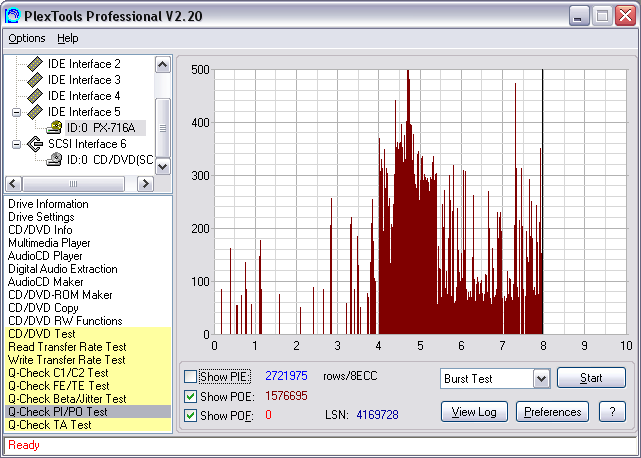Click the question mark help button
641x458 pixels.
(x=612, y=412)
